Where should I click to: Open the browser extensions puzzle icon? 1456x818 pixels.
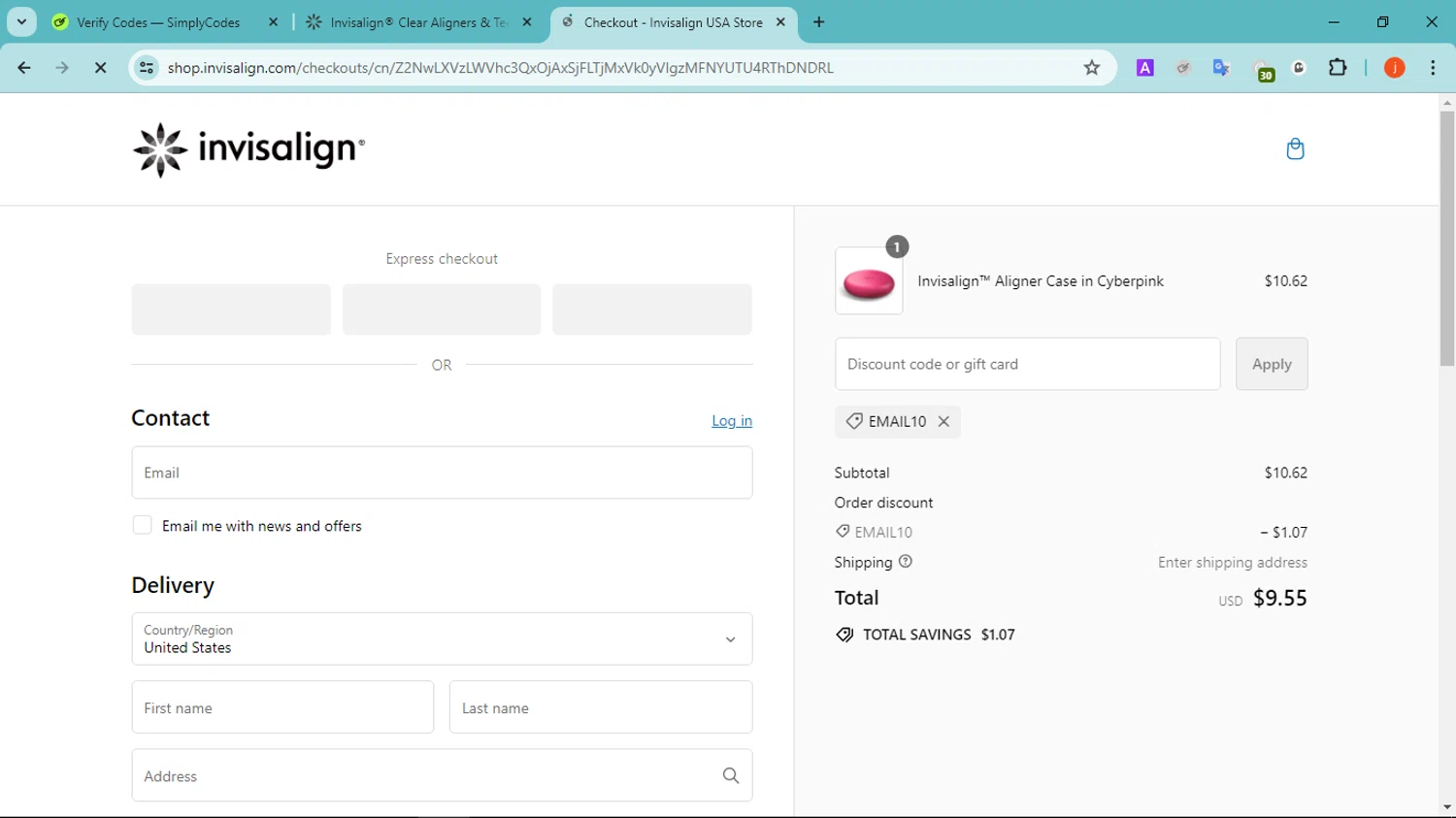1338,68
